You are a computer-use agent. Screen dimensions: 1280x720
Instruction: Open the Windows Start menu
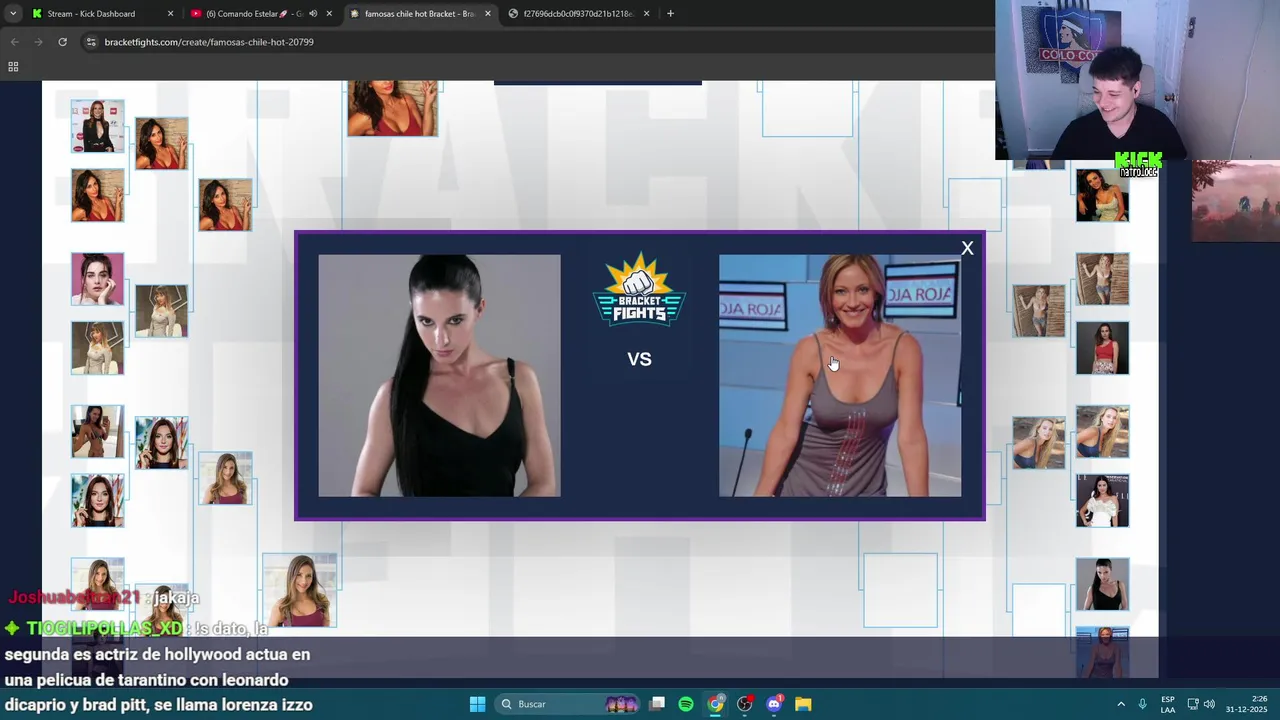coord(477,704)
